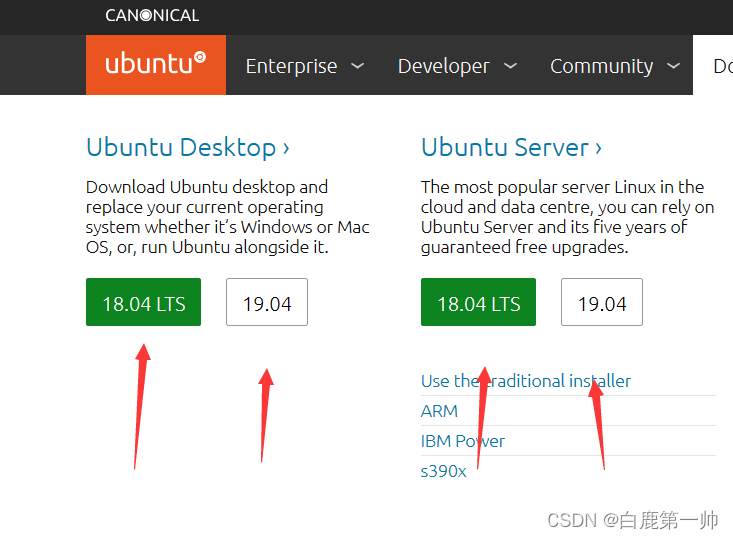Download Ubuntu Server 18.04 LTS

pyautogui.click(x=478, y=302)
